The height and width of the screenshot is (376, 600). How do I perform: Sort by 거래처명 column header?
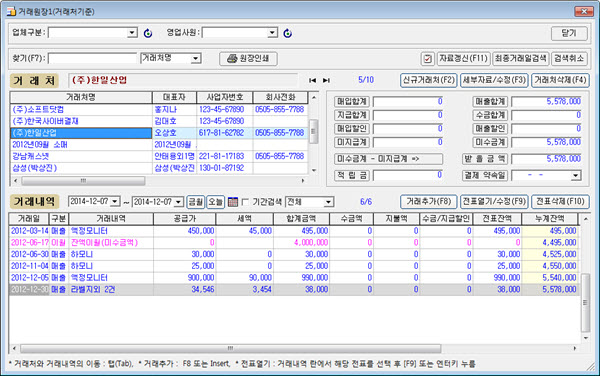pos(81,98)
